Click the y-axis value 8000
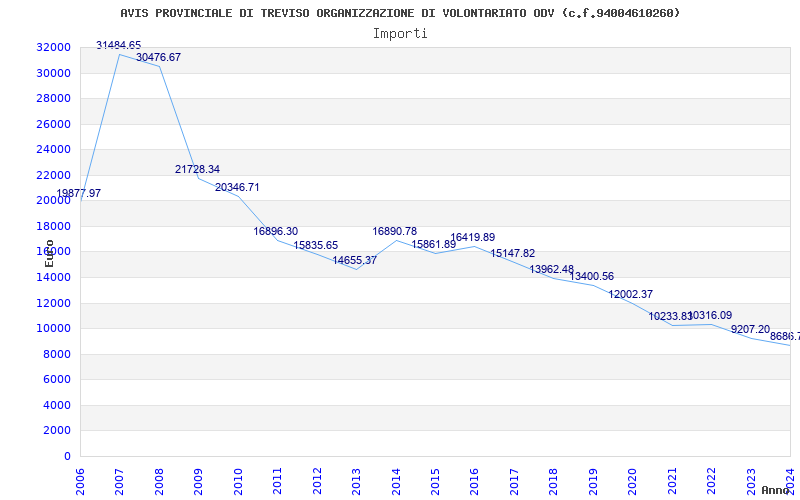 tap(57, 354)
